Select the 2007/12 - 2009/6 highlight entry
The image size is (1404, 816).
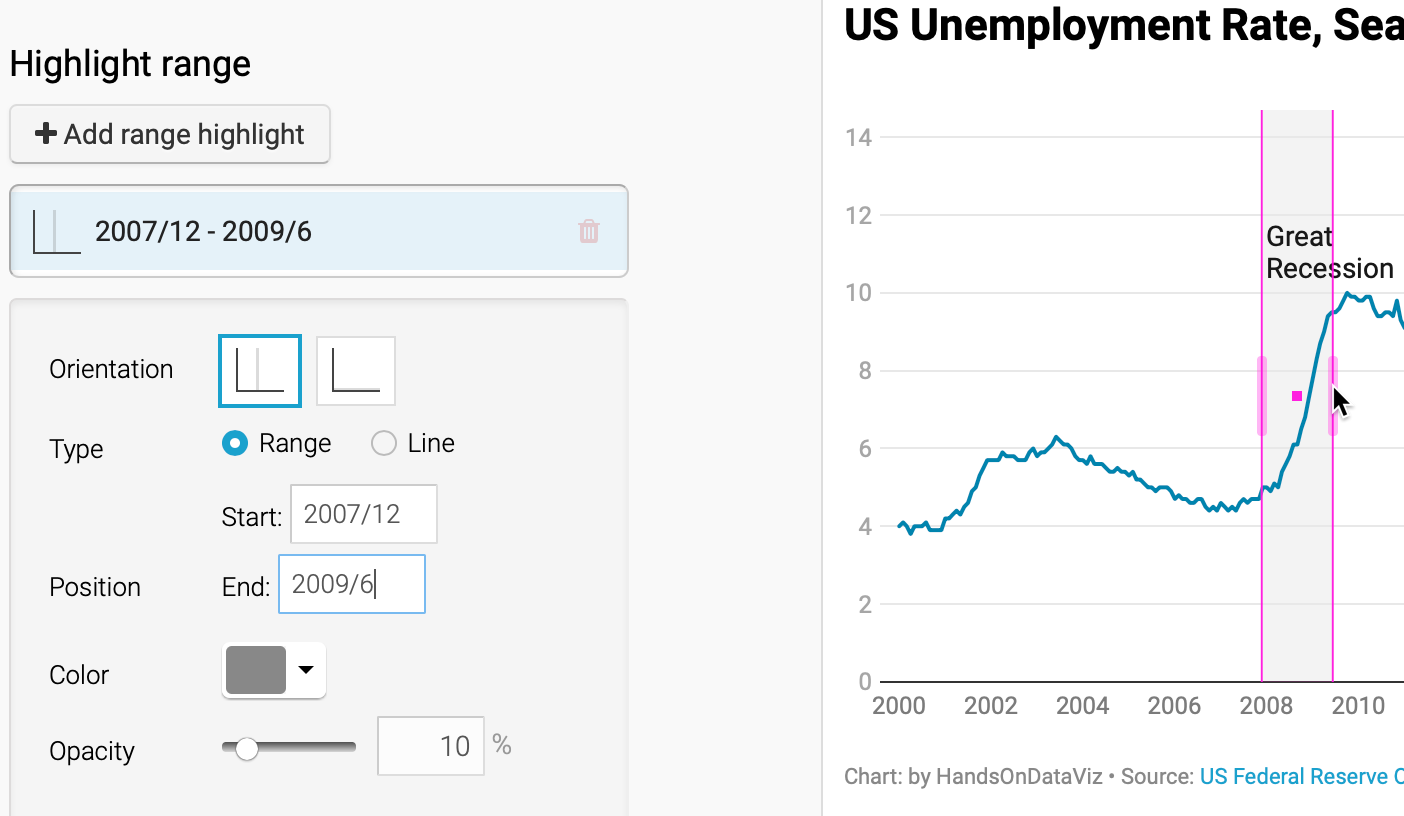[x=319, y=231]
